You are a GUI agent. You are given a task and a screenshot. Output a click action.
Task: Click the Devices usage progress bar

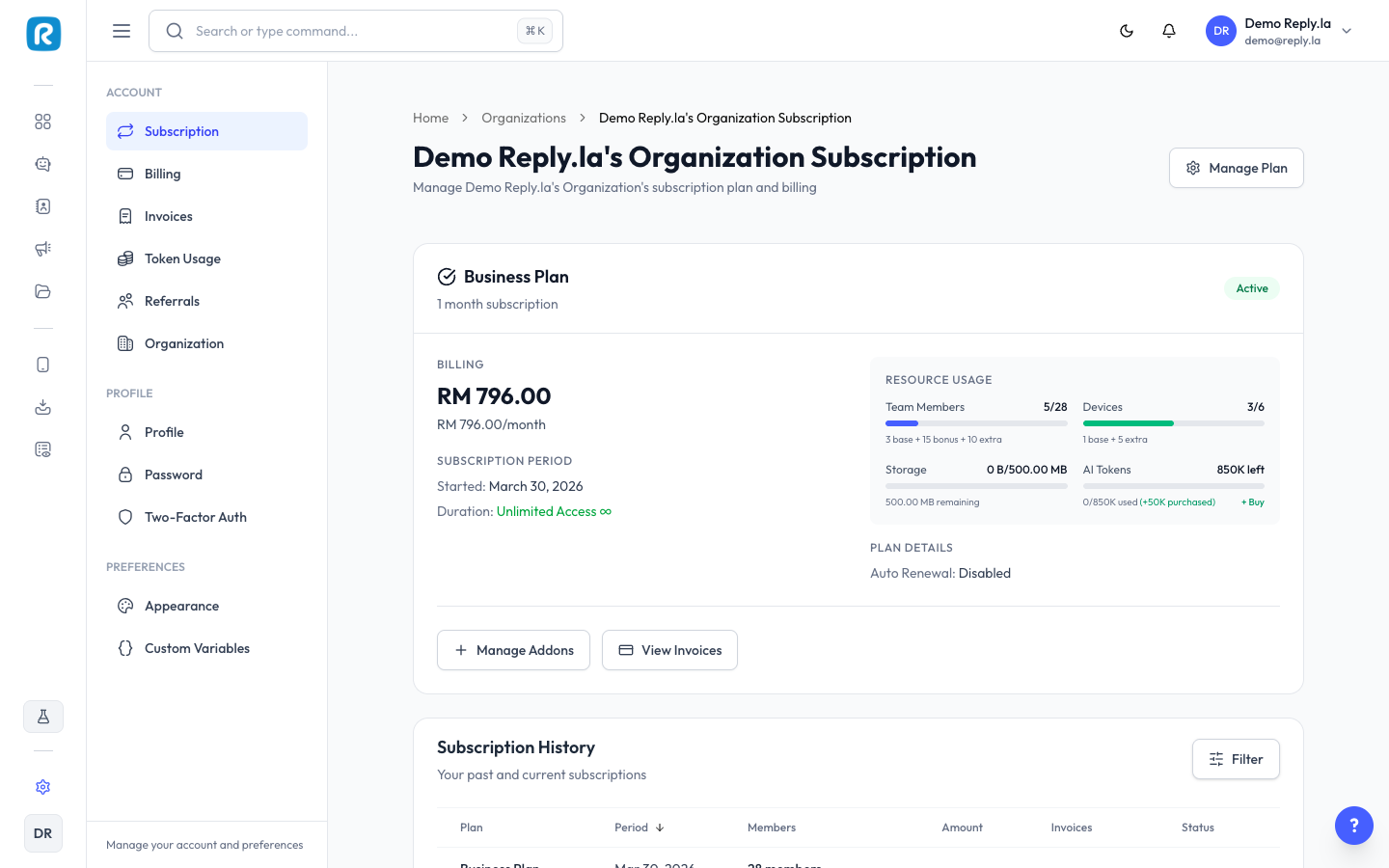1173,423
